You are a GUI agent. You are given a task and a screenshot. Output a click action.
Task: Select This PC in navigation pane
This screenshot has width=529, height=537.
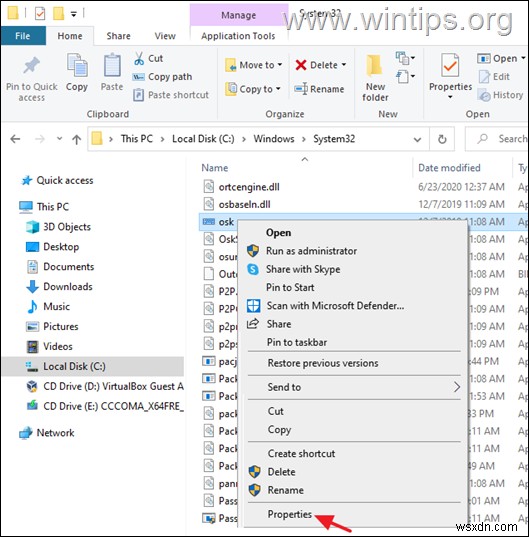(x=44, y=207)
